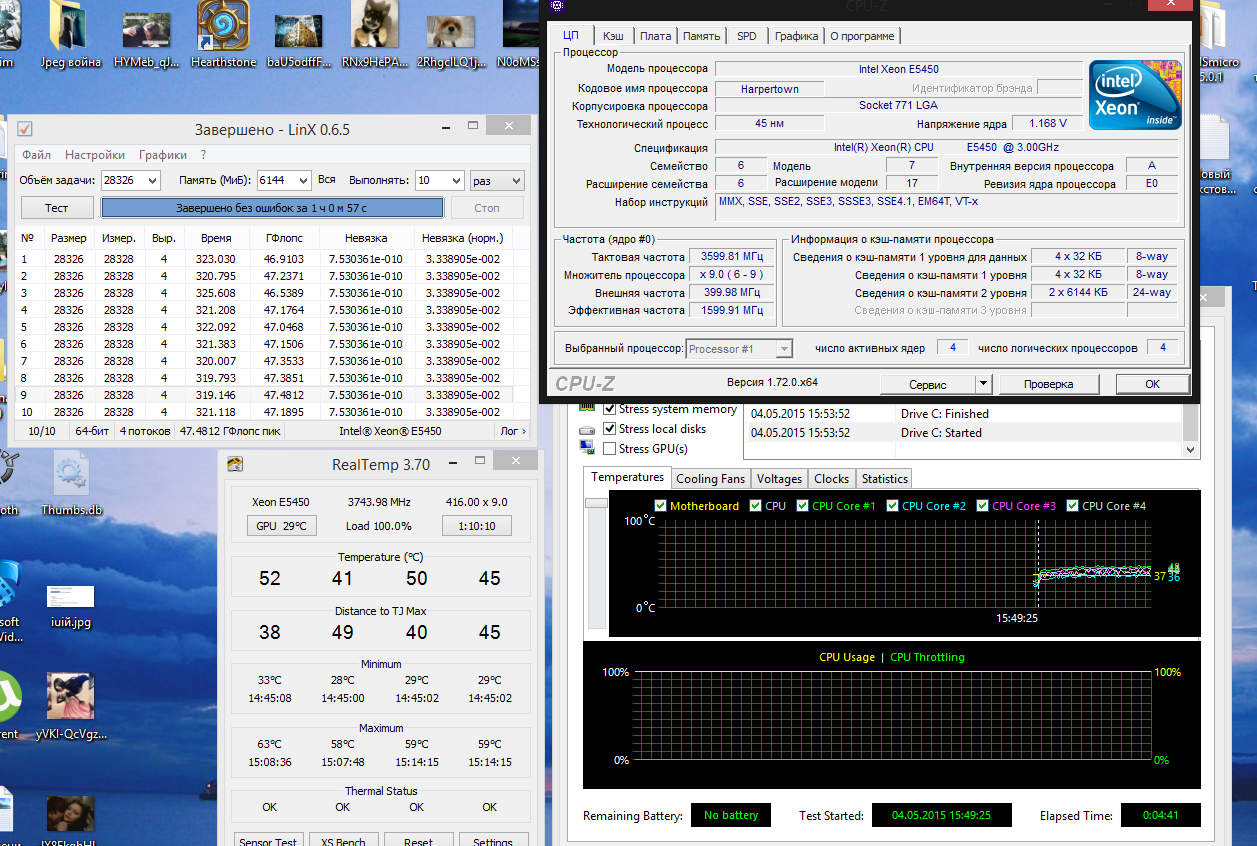Open the Thumbs.db file icon

(x=72, y=474)
